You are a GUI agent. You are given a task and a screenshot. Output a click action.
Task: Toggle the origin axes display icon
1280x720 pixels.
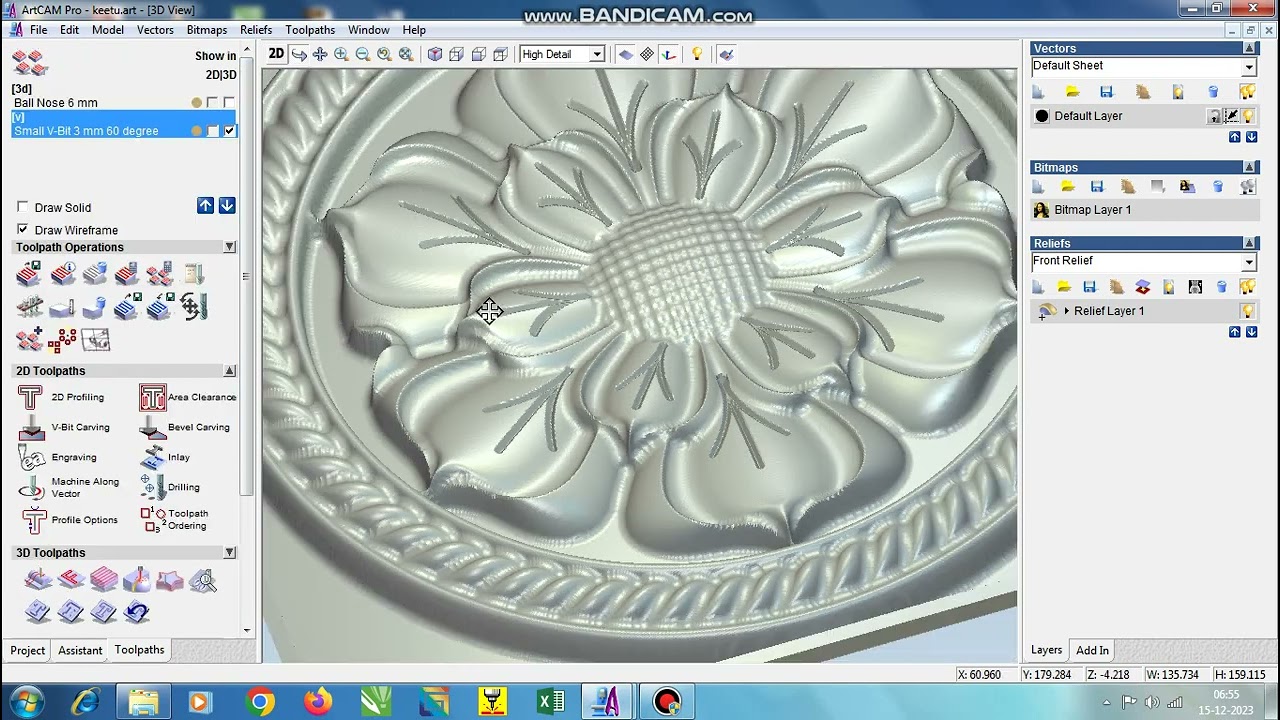point(669,54)
